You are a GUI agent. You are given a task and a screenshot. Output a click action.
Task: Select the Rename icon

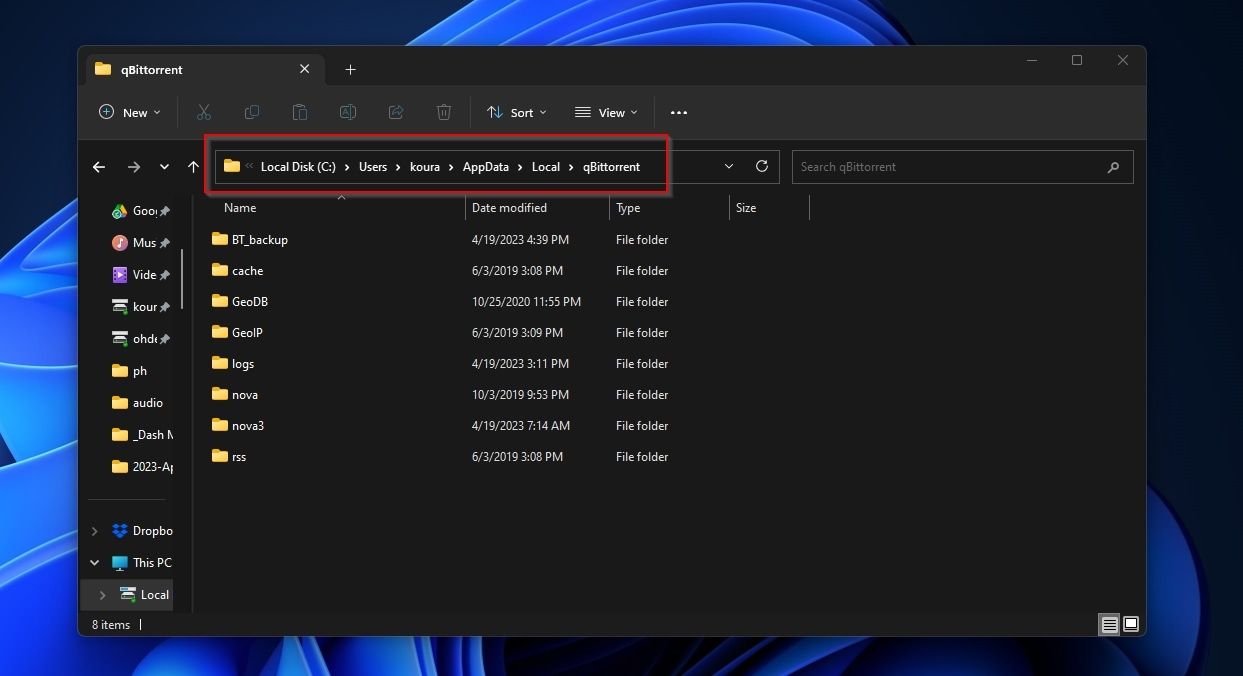point(348,112)
